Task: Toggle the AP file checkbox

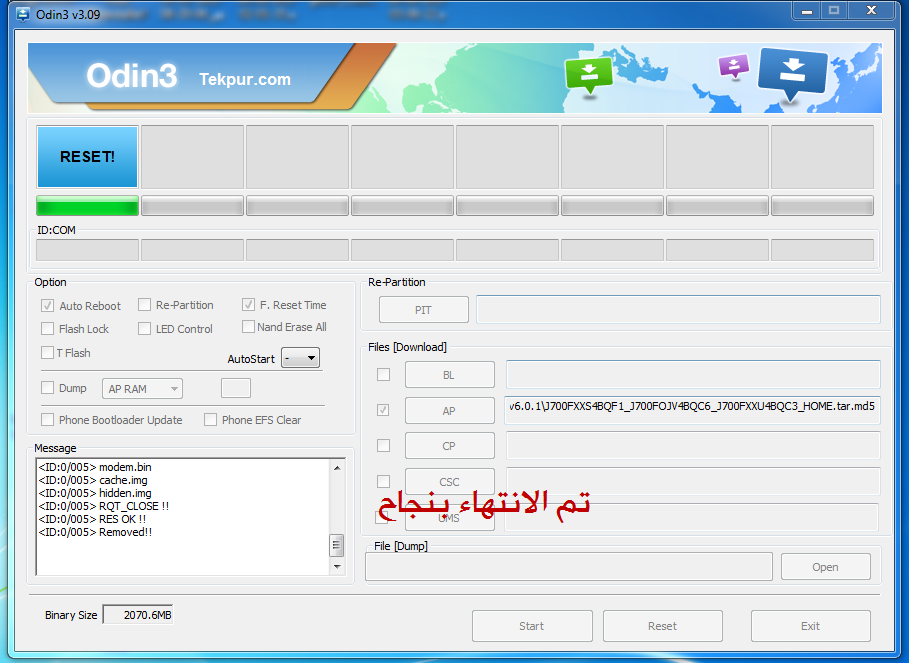Action: click(x=383, y=410)
